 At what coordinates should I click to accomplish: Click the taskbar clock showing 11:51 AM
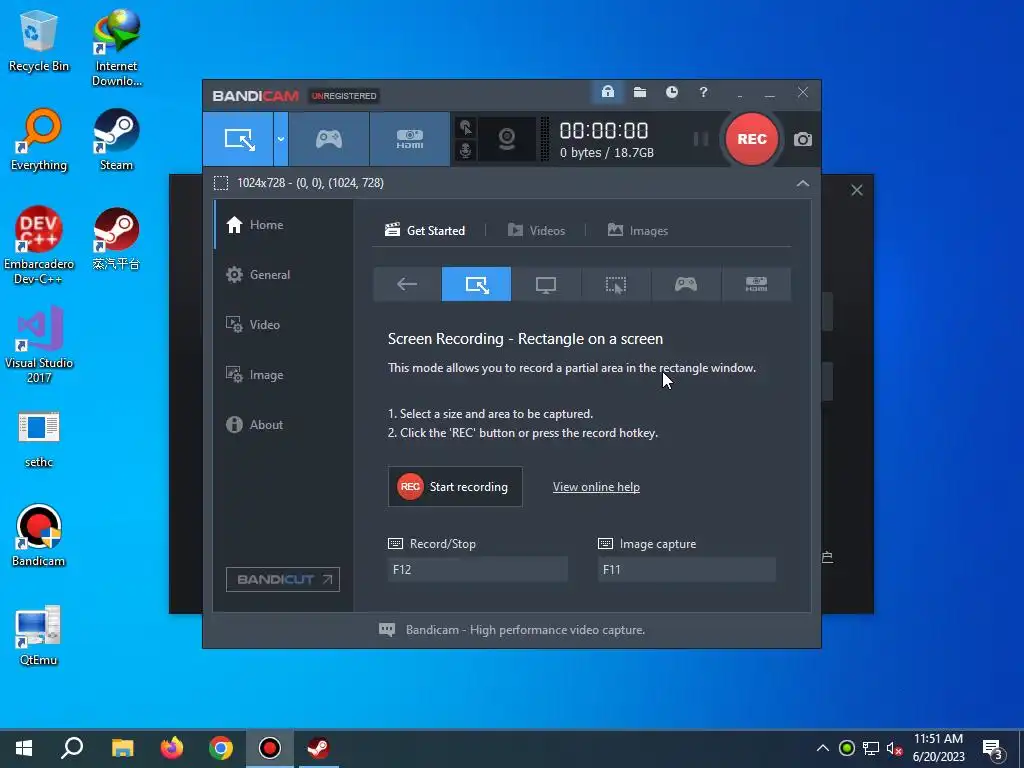[x=938, y=748]
